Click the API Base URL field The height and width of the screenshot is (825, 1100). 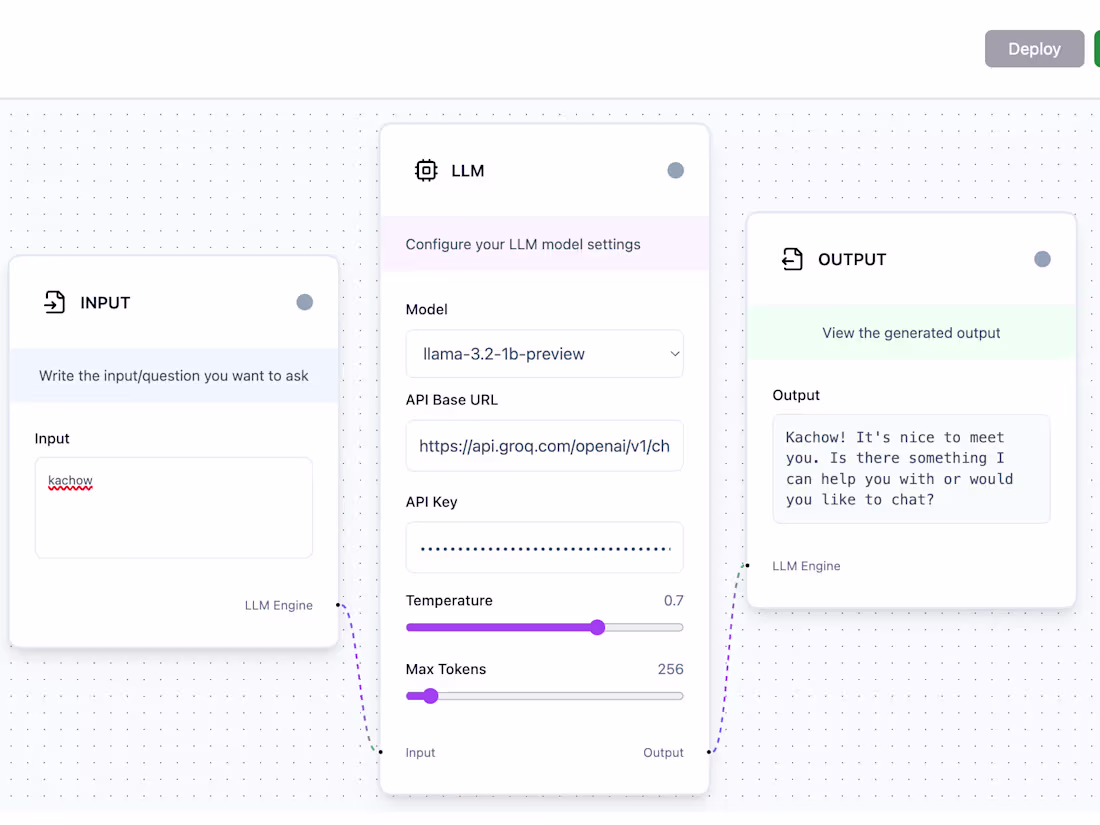point(544,446)
